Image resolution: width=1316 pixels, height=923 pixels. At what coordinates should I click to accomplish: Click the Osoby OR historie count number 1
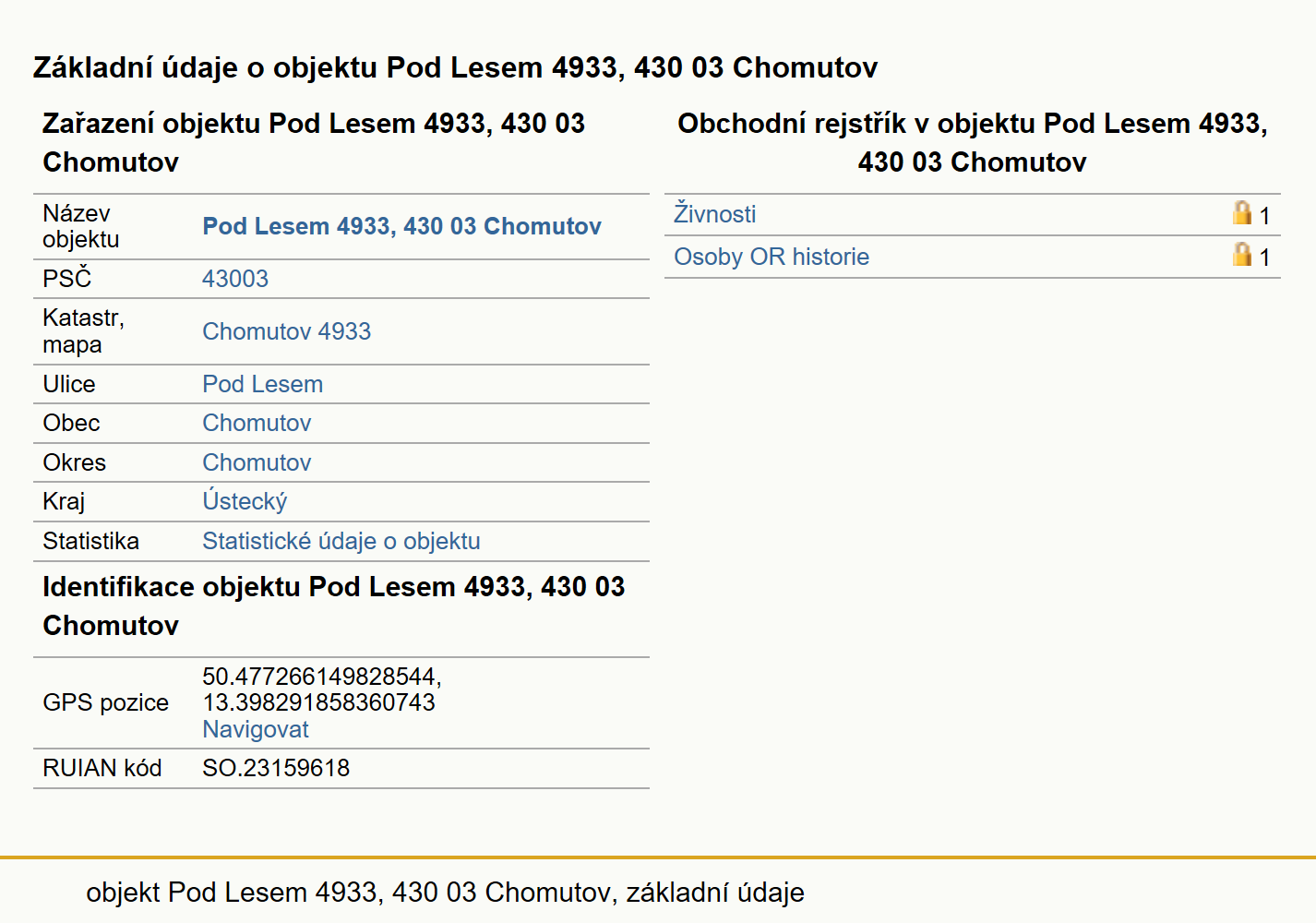point(1264,258)
